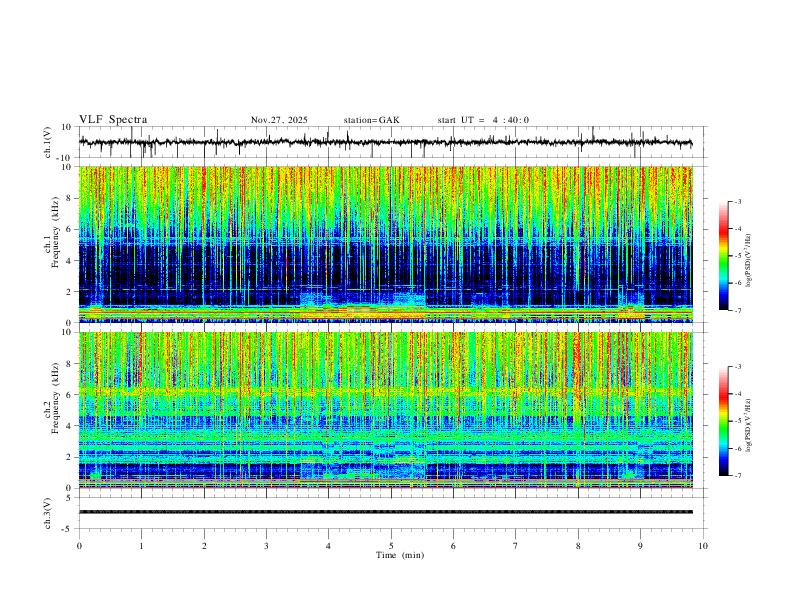Click the time axis tick label '5'
This screenshot has height=612, width=792.
point(391,546)
